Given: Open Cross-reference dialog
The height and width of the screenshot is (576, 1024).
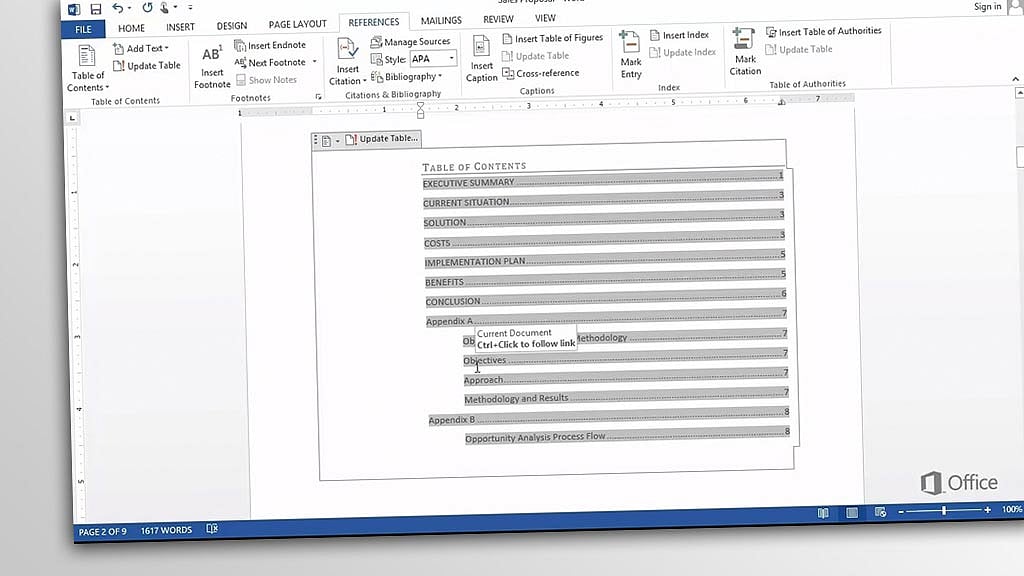Looking at the screenshot, I should pos(541,73).
